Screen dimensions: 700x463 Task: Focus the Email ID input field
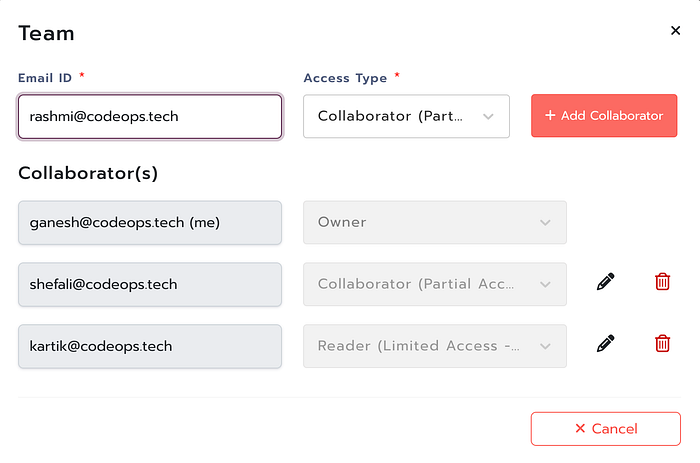[x=150, y=116]
